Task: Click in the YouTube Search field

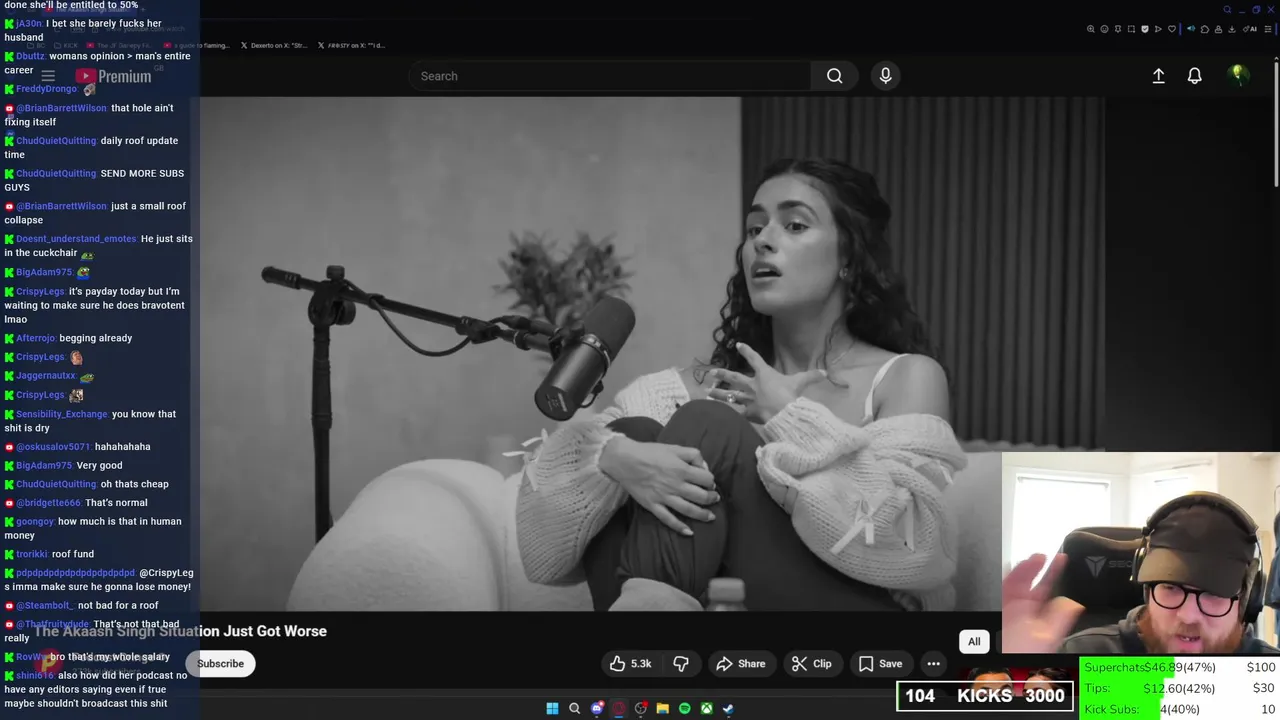Action: 610,76
